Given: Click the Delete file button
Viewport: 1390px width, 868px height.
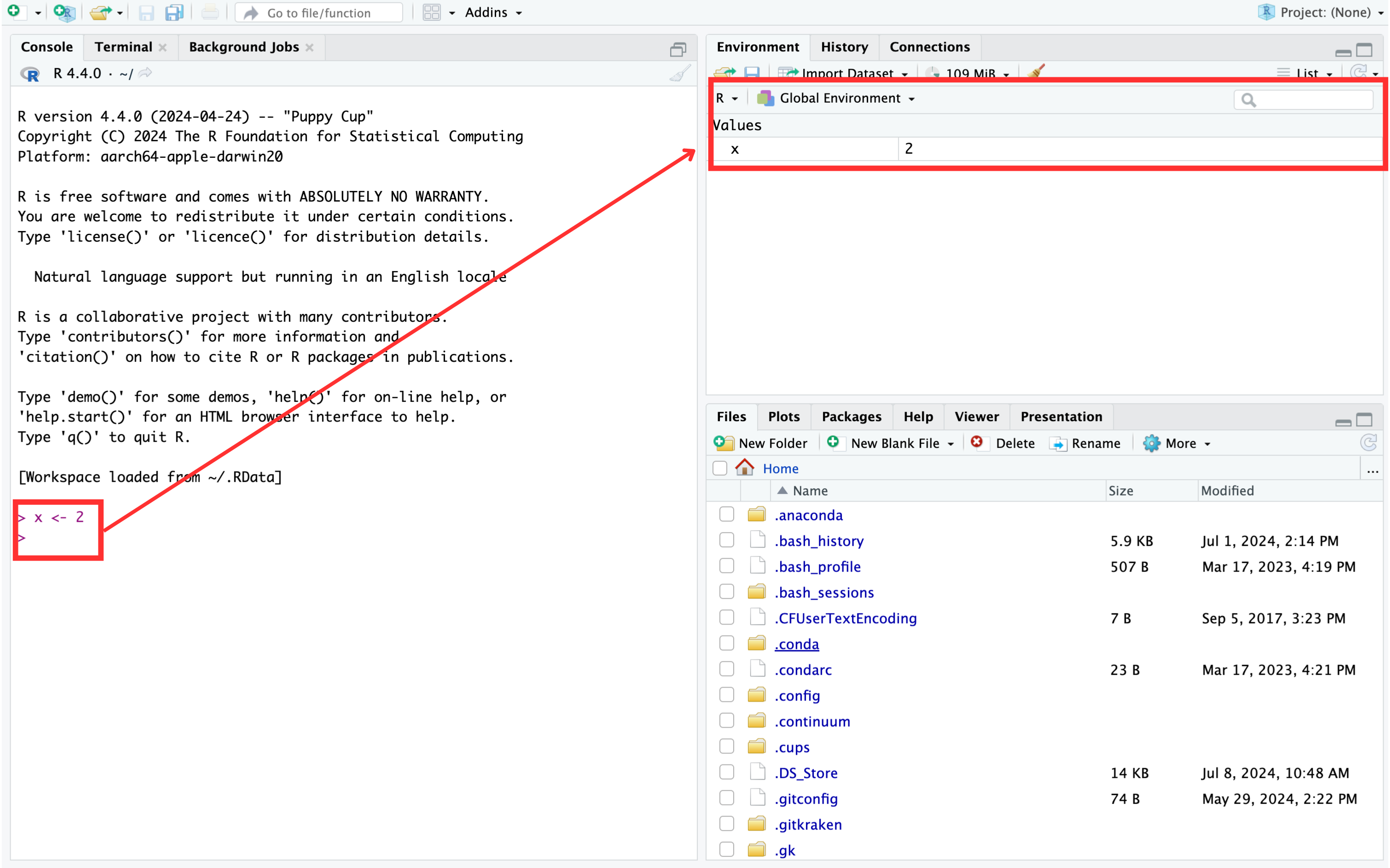Looking at the screenshot, I should pos(1002,443).
